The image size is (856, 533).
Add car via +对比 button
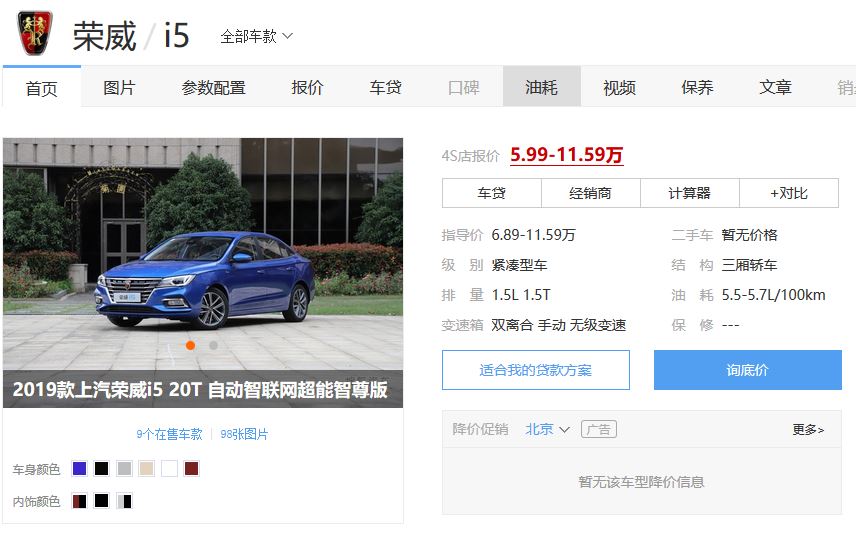tap(789, 193)
